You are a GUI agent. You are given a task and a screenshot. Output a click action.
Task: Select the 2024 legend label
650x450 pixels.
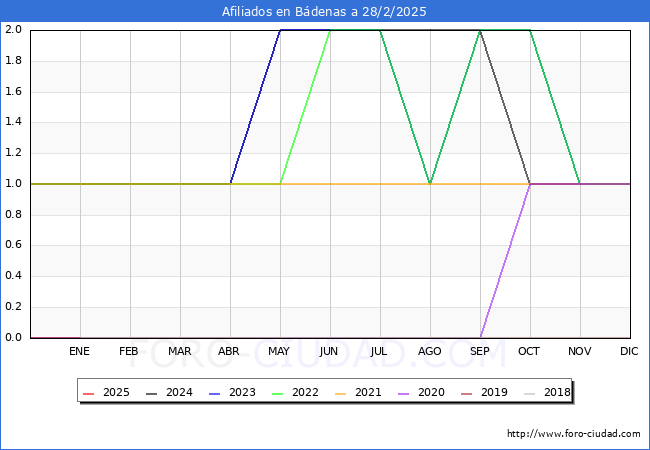tap(179, 392)
